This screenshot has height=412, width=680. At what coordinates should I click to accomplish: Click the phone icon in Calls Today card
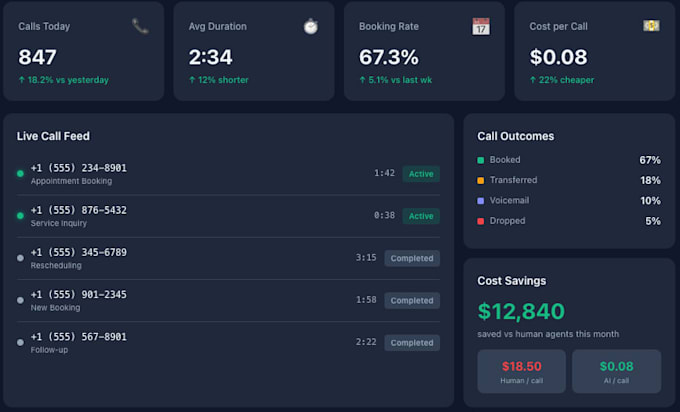[140, 26]
